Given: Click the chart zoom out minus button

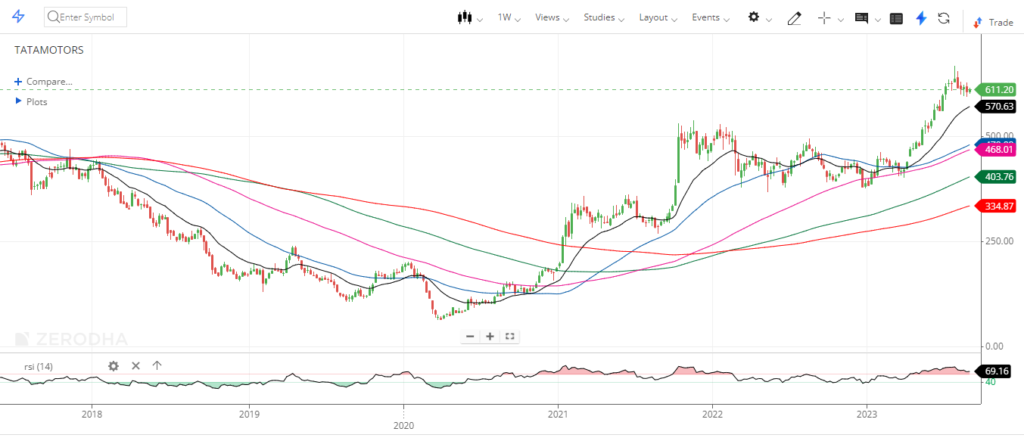Looking at the screenshot, I should (x=470, y=336).
